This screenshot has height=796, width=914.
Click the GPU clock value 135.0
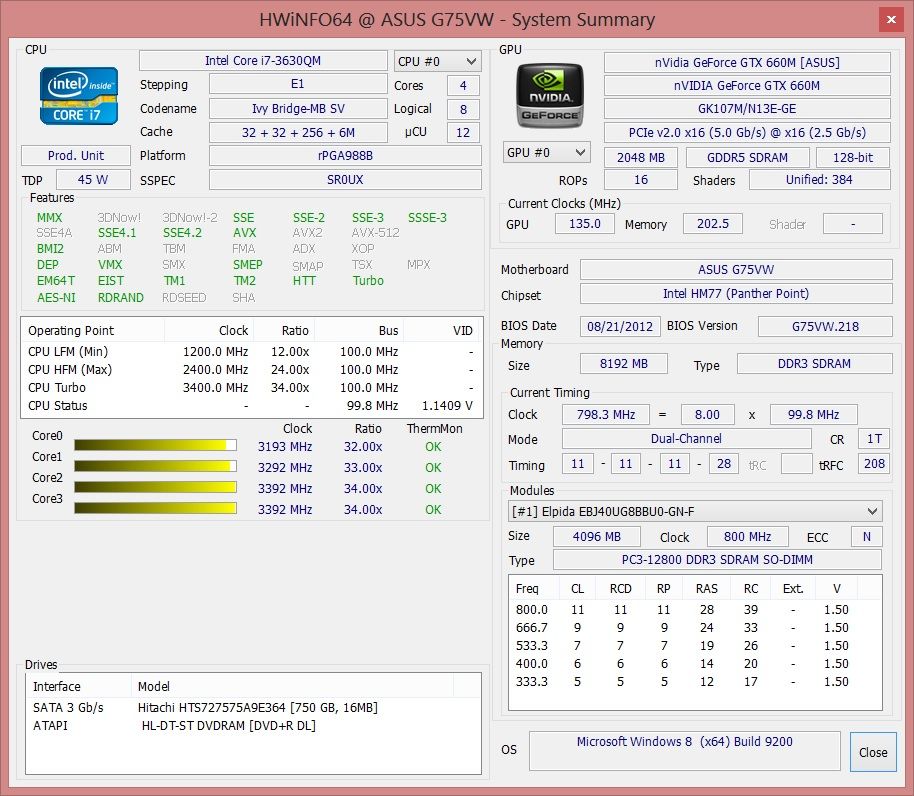(585, 223)
